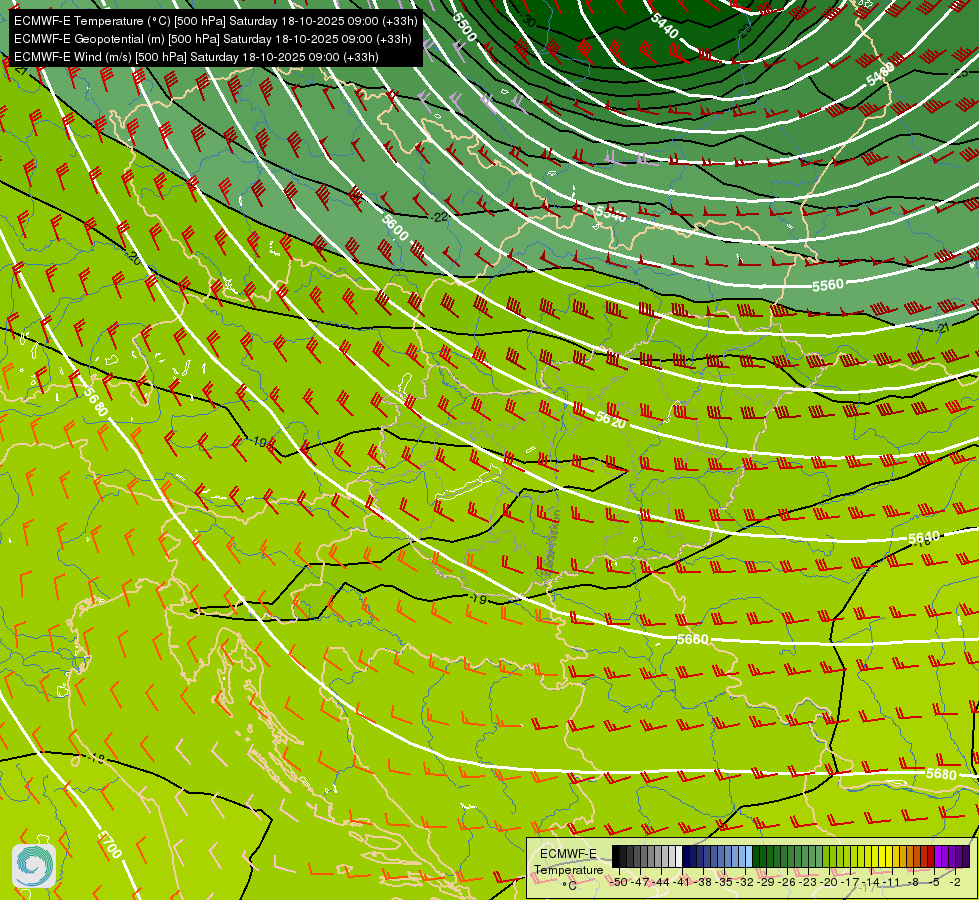Pick the bright yellow swatch above -11
Screen dimensions: 979x900
889,856
